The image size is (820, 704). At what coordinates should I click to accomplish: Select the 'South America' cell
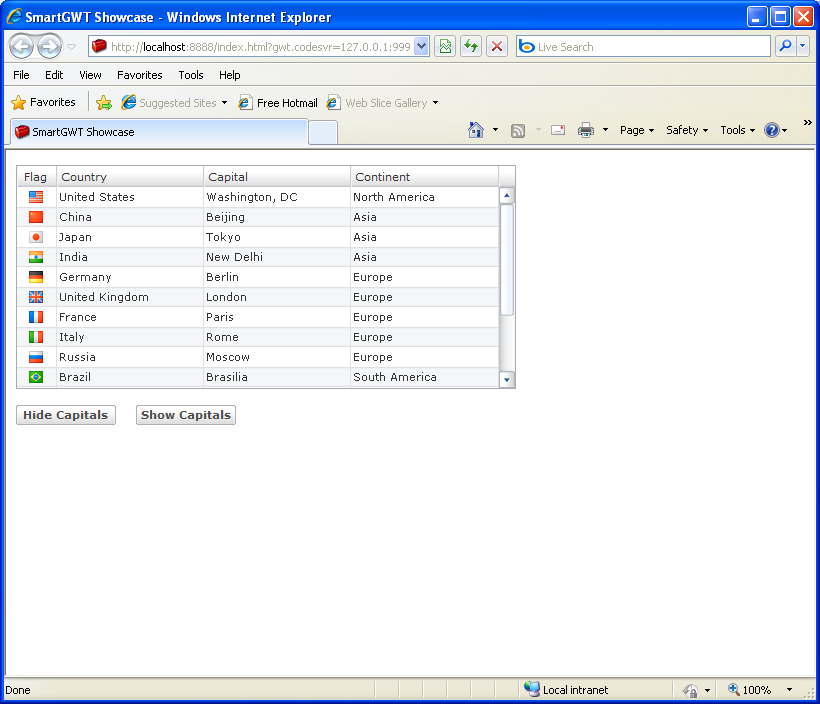(x=424, y=377)
